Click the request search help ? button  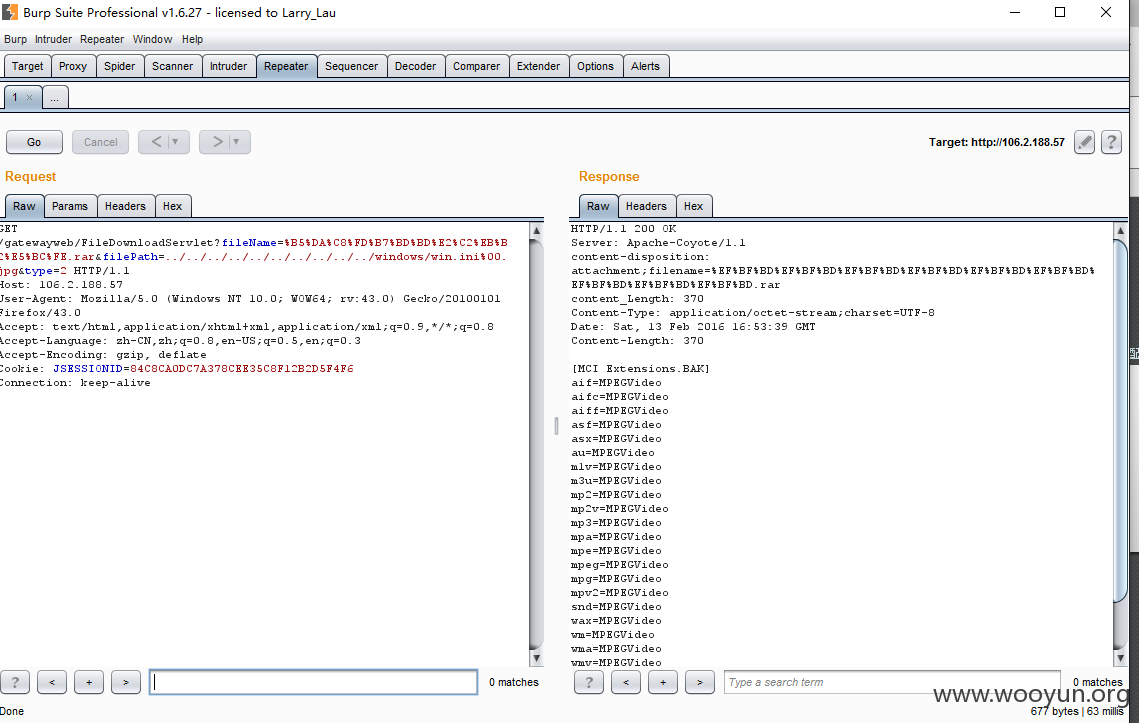15,682
